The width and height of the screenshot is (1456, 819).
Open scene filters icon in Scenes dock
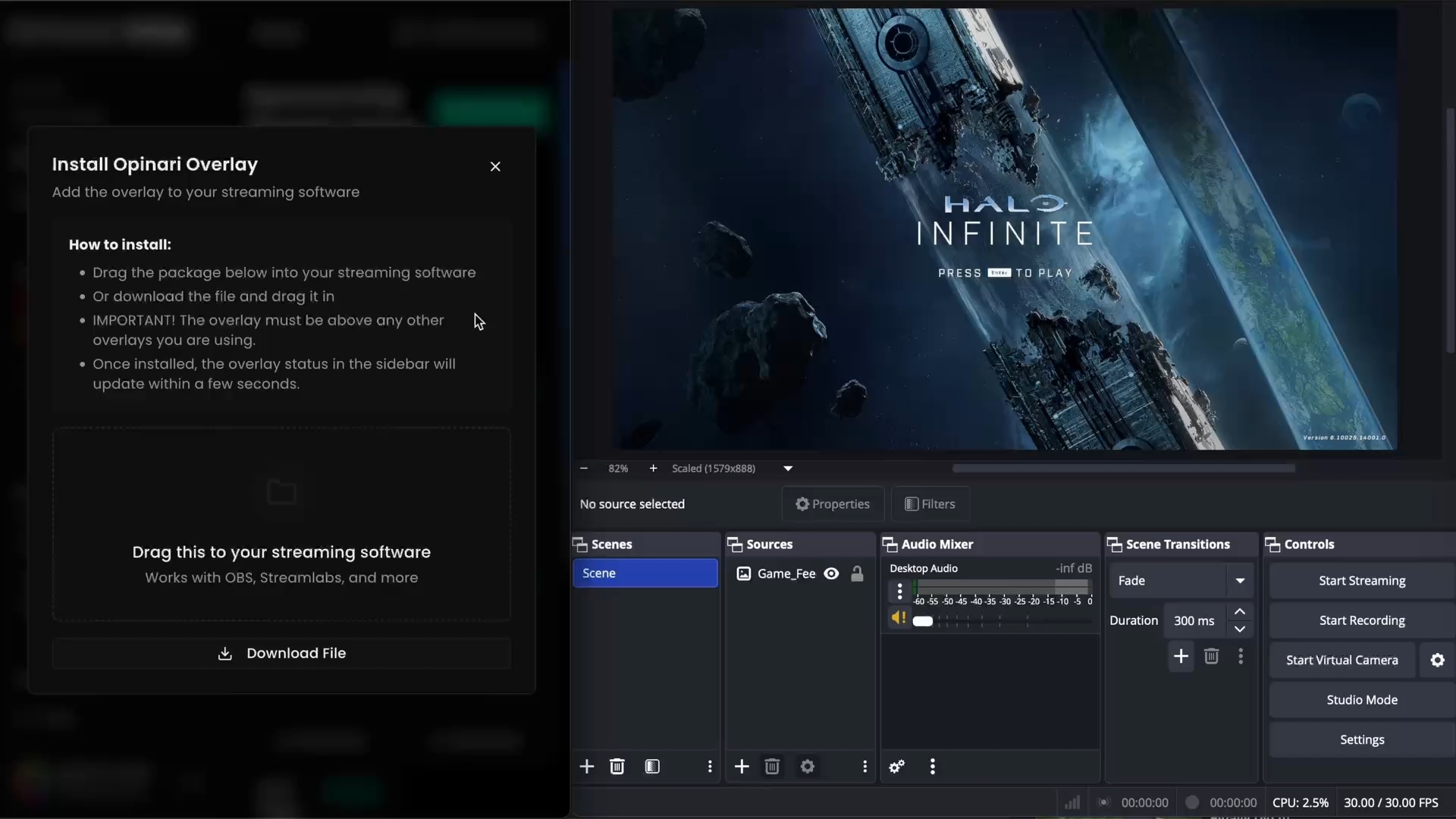(x=652, y=767)
